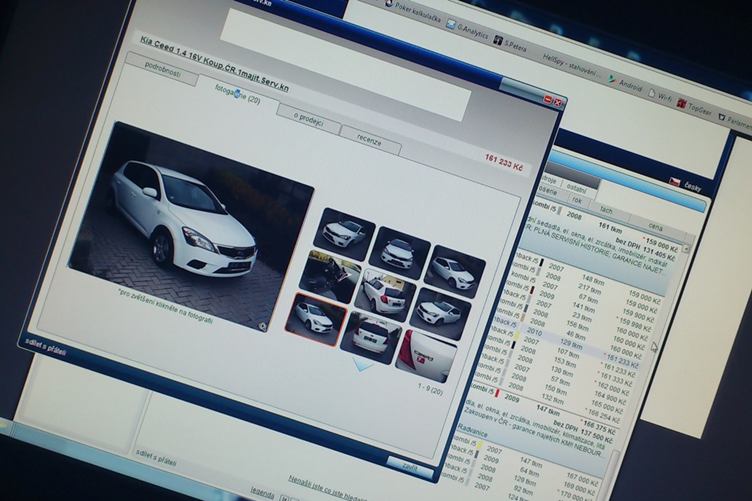Sort the list by tach. column
This screenshot has height=501, width=752.
[x=607, y=210]
